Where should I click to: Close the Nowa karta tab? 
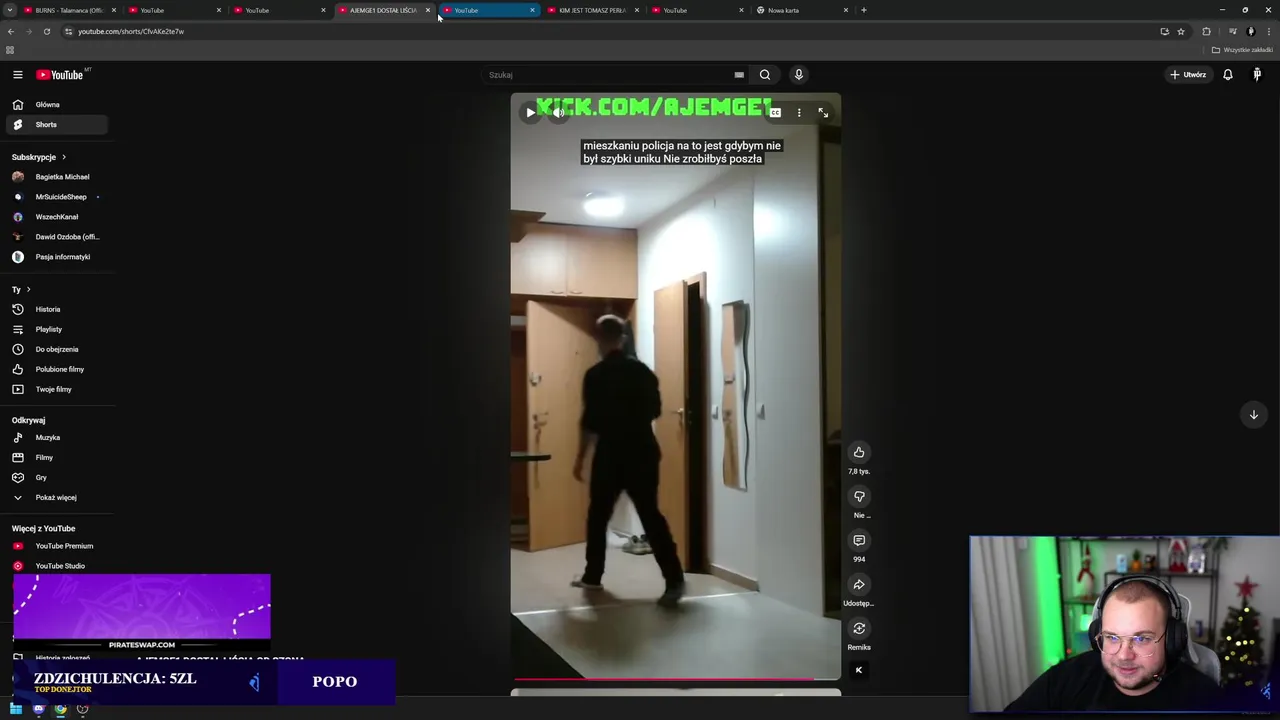coord(846,10)
